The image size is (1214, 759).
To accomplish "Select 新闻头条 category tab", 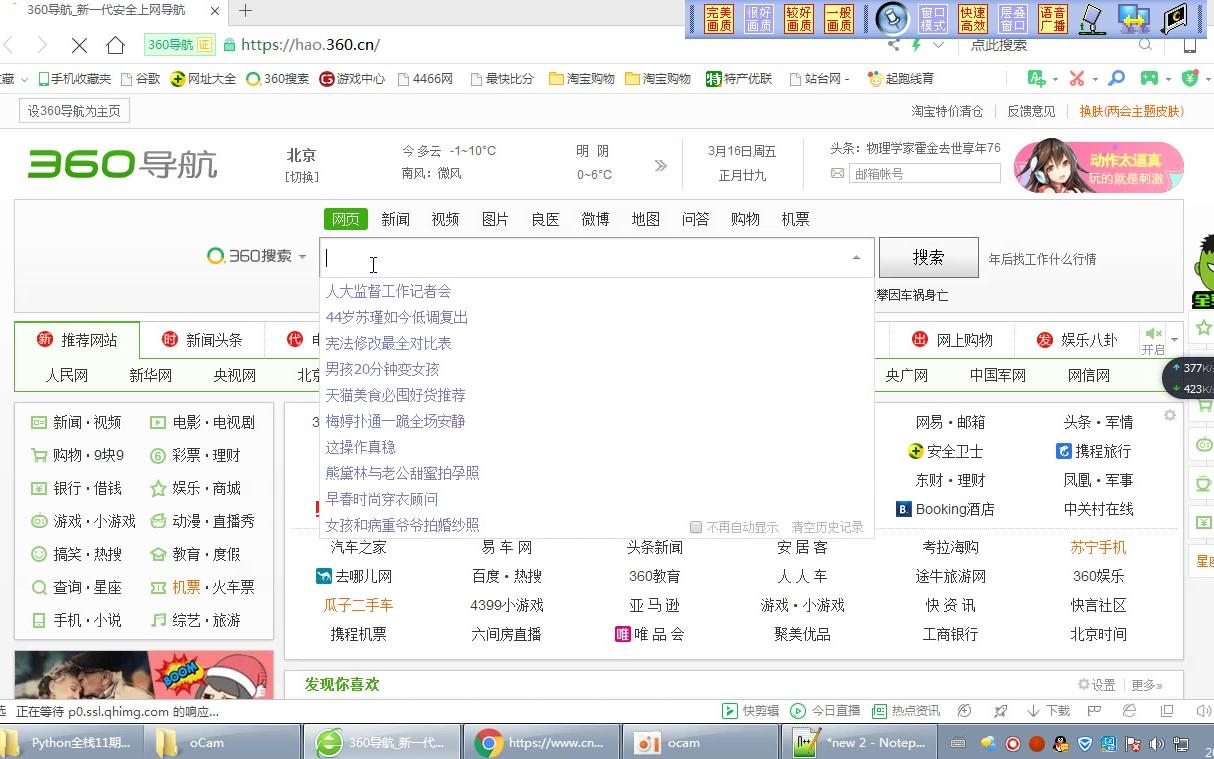I will coord(202,340).
